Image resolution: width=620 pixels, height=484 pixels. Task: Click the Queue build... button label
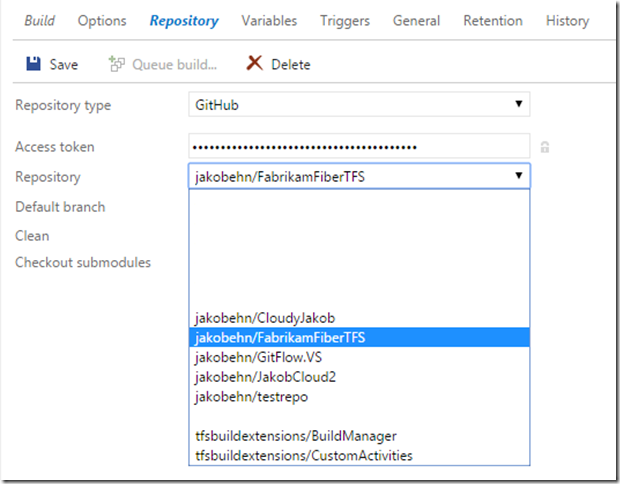click(174, 64)
